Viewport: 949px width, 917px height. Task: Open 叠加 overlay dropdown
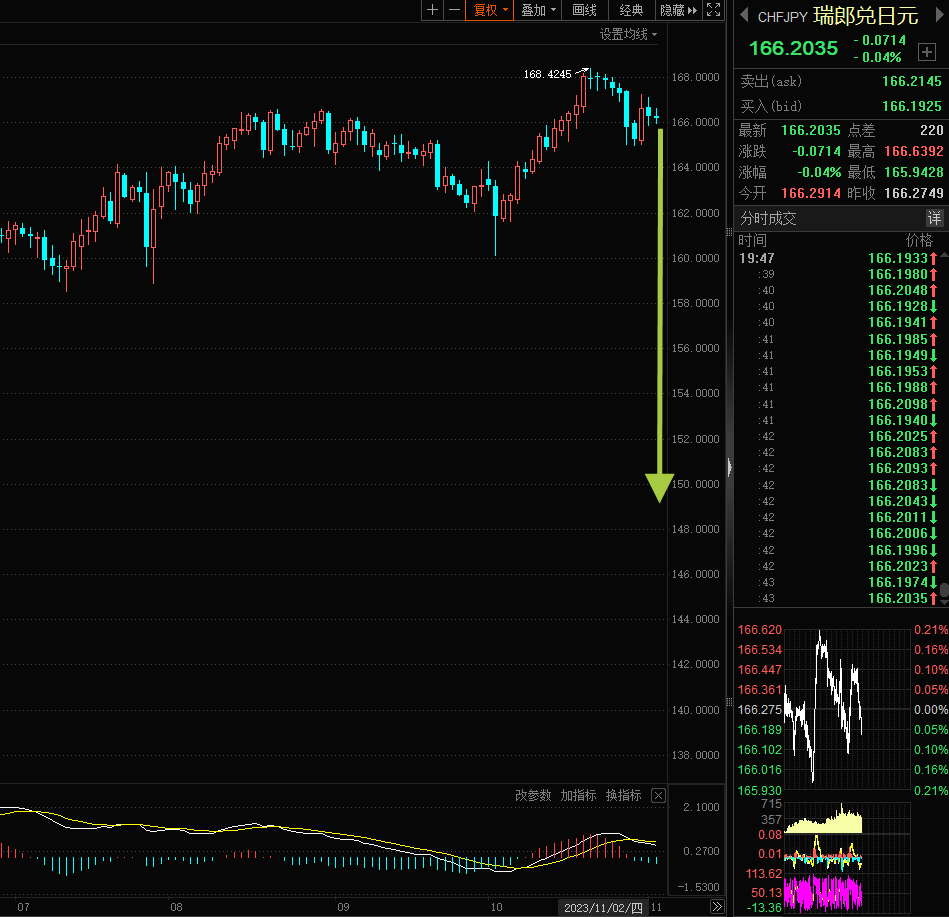tap(538, 10)
